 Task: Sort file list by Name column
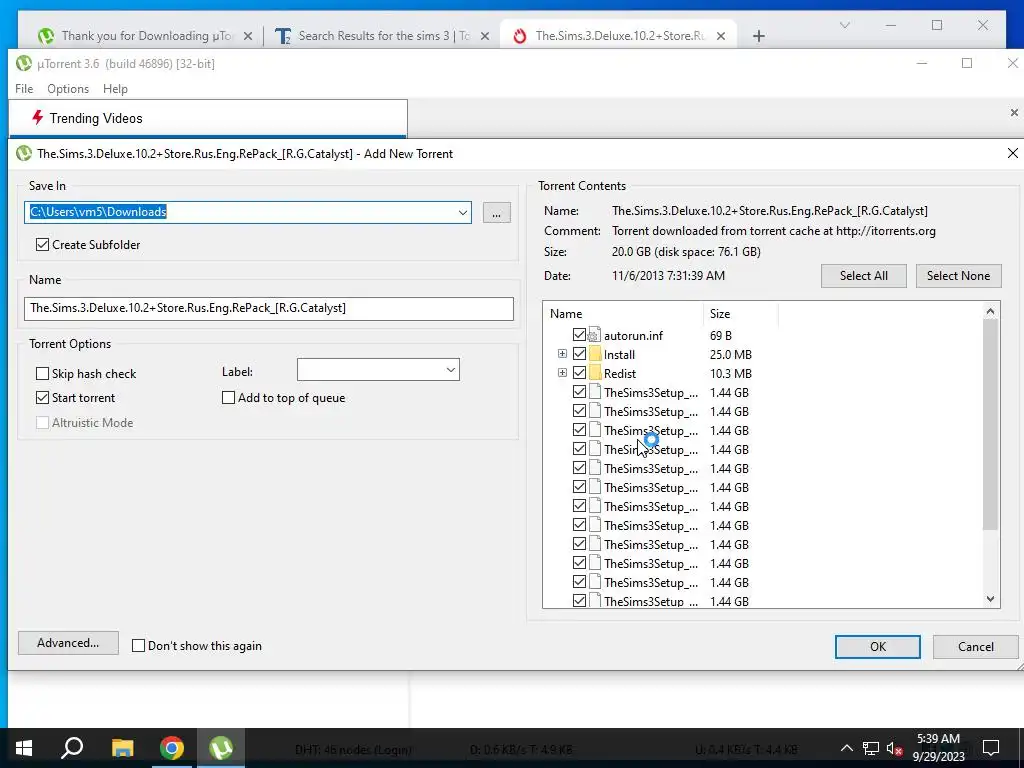[x=623, y=313]
